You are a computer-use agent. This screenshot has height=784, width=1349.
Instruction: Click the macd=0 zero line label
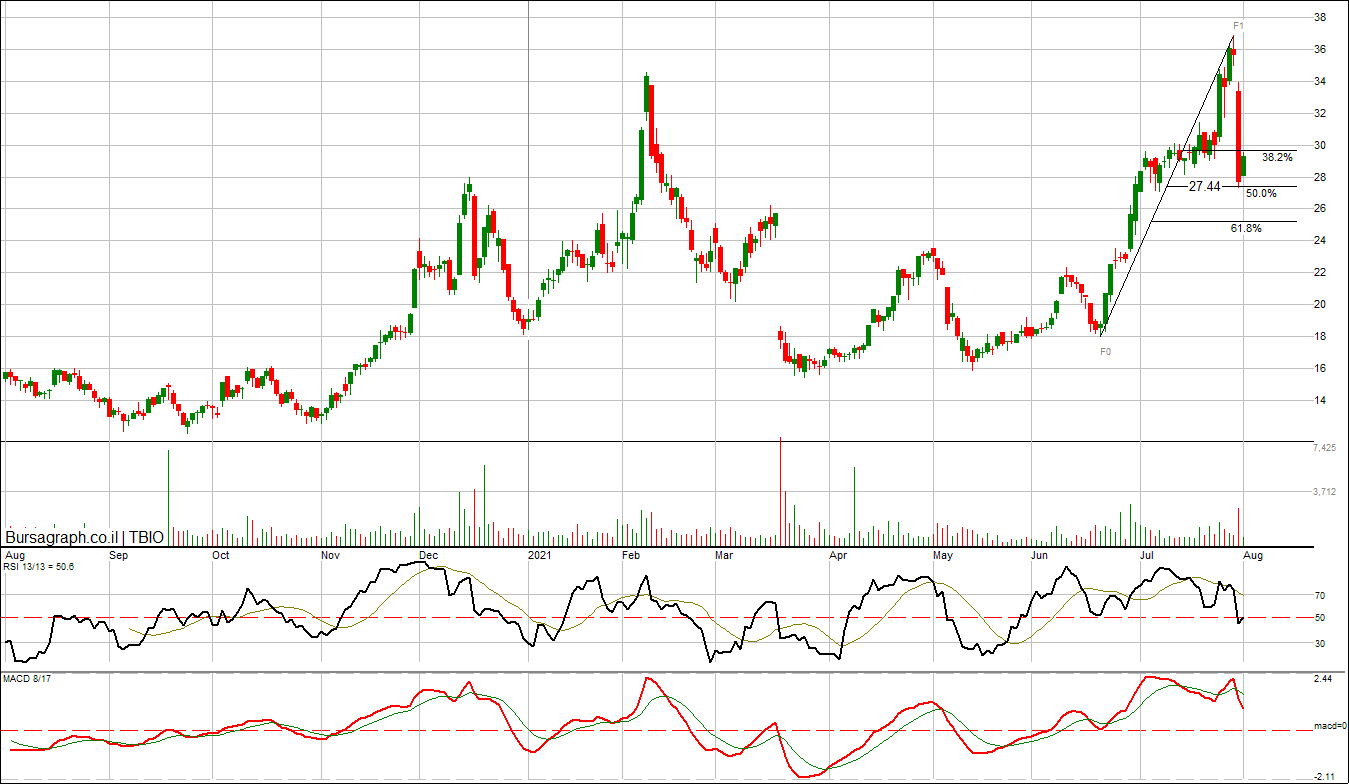pyautogui.click(x=1330, y=727)
